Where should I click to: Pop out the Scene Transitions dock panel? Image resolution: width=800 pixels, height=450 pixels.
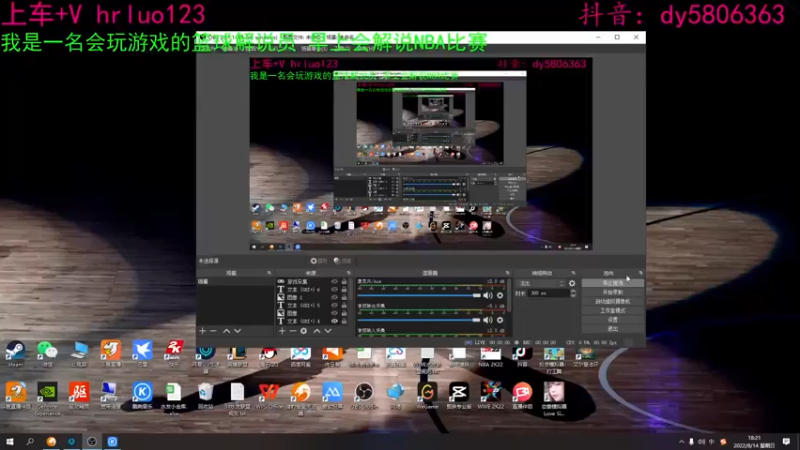[573, 273]
